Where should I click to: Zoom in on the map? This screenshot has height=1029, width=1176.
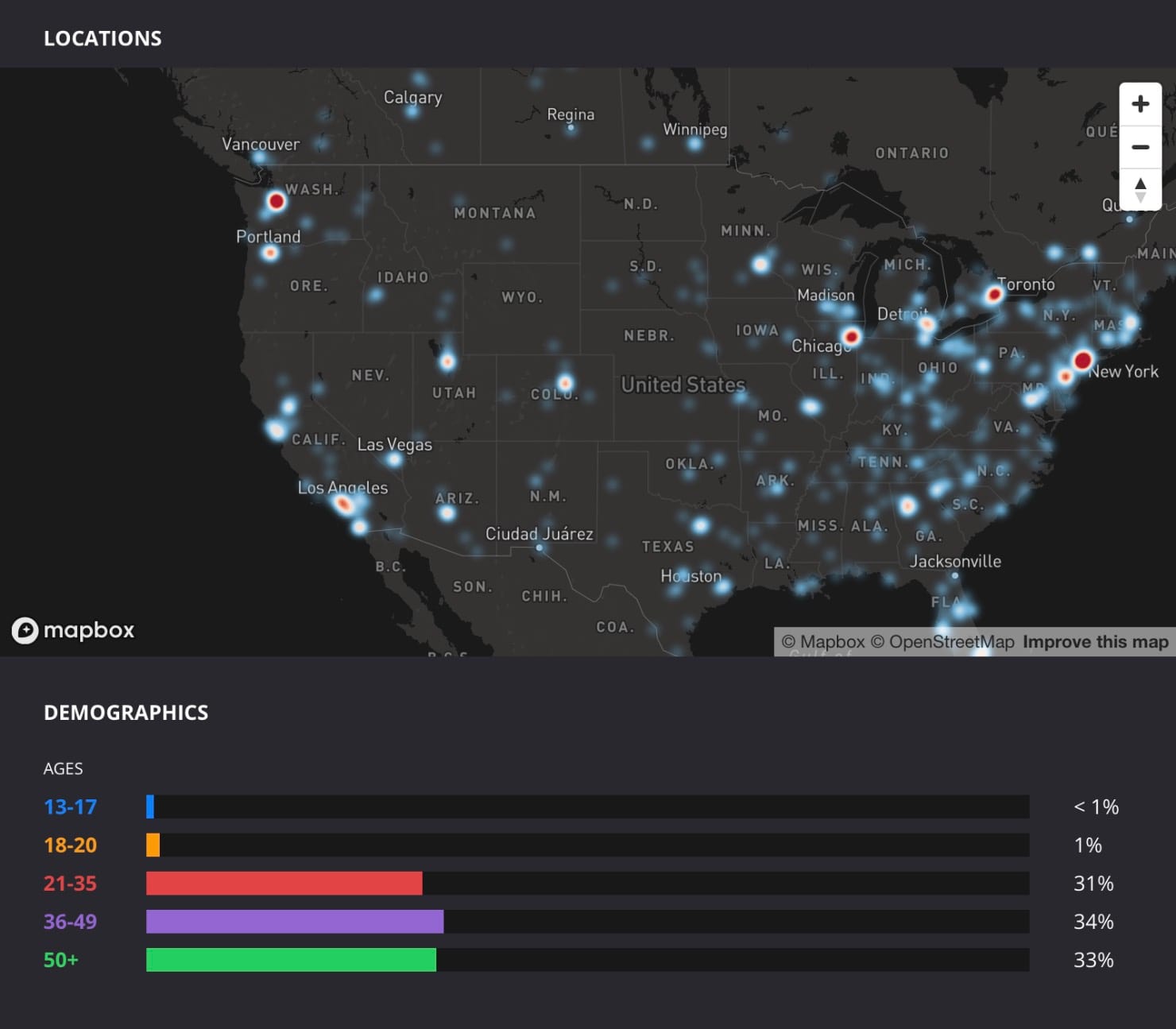[1140, 104]
